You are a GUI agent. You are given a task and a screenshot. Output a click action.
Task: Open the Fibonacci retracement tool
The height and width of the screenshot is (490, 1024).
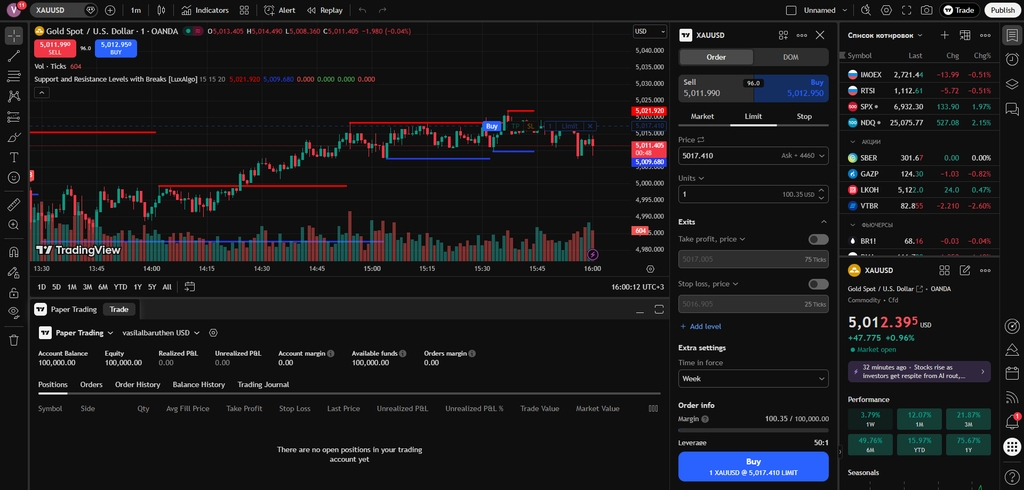[14, 76]
